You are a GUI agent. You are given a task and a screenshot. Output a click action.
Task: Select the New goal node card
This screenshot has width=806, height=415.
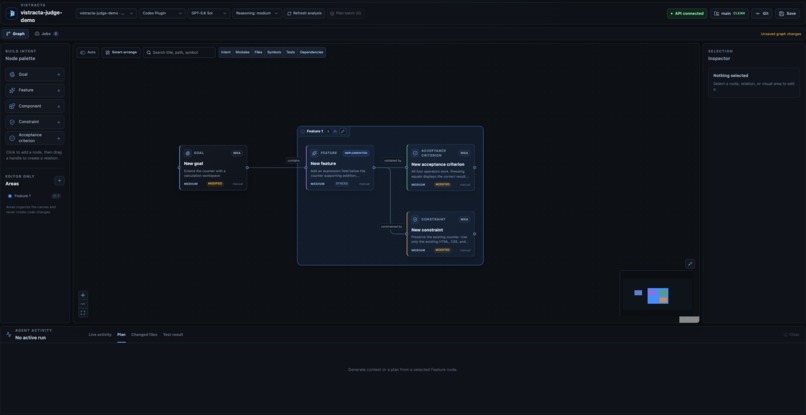(x=213, y=168)
